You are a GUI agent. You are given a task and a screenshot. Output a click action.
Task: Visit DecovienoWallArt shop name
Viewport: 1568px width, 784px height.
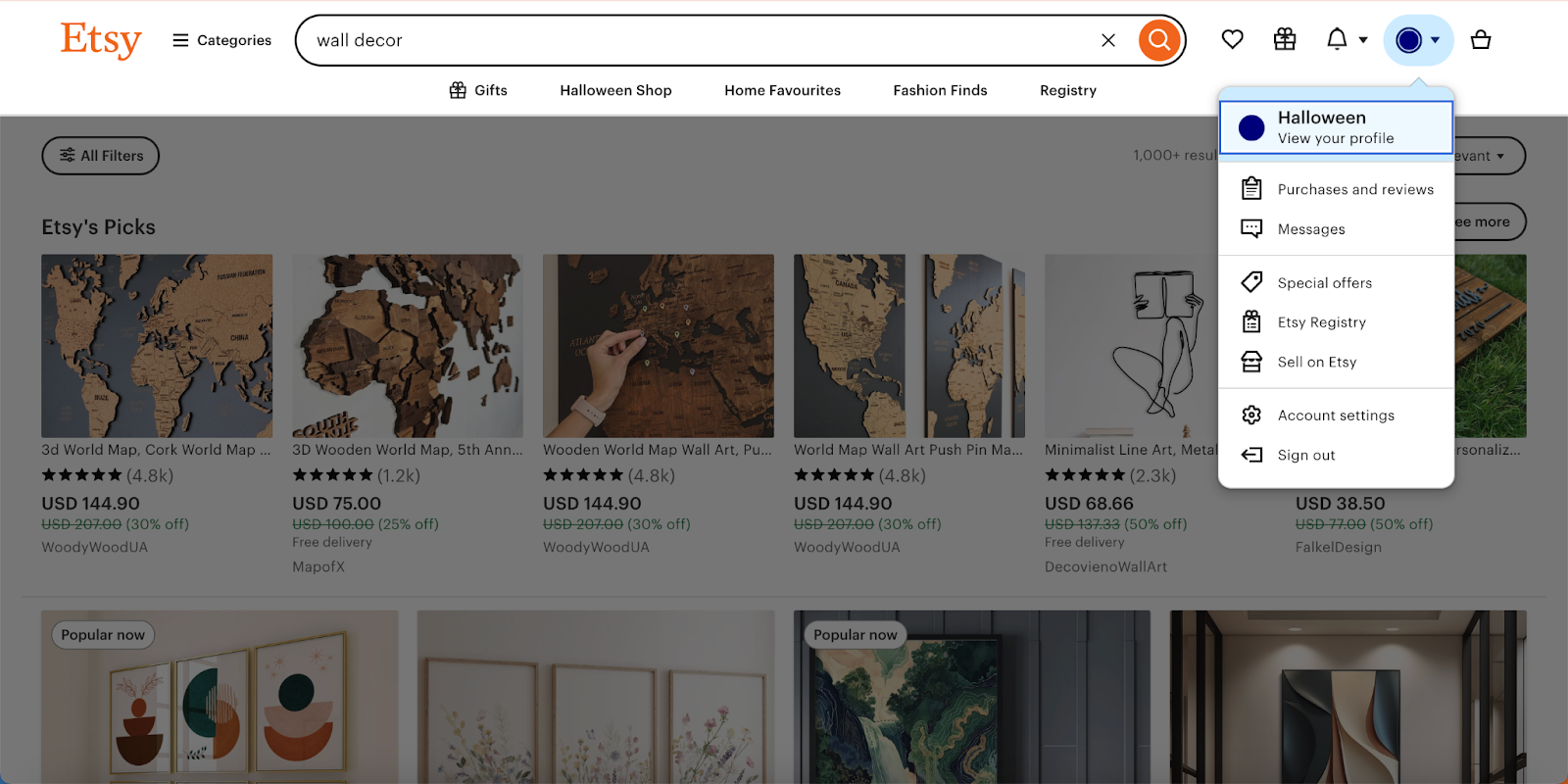[1105, 566]
